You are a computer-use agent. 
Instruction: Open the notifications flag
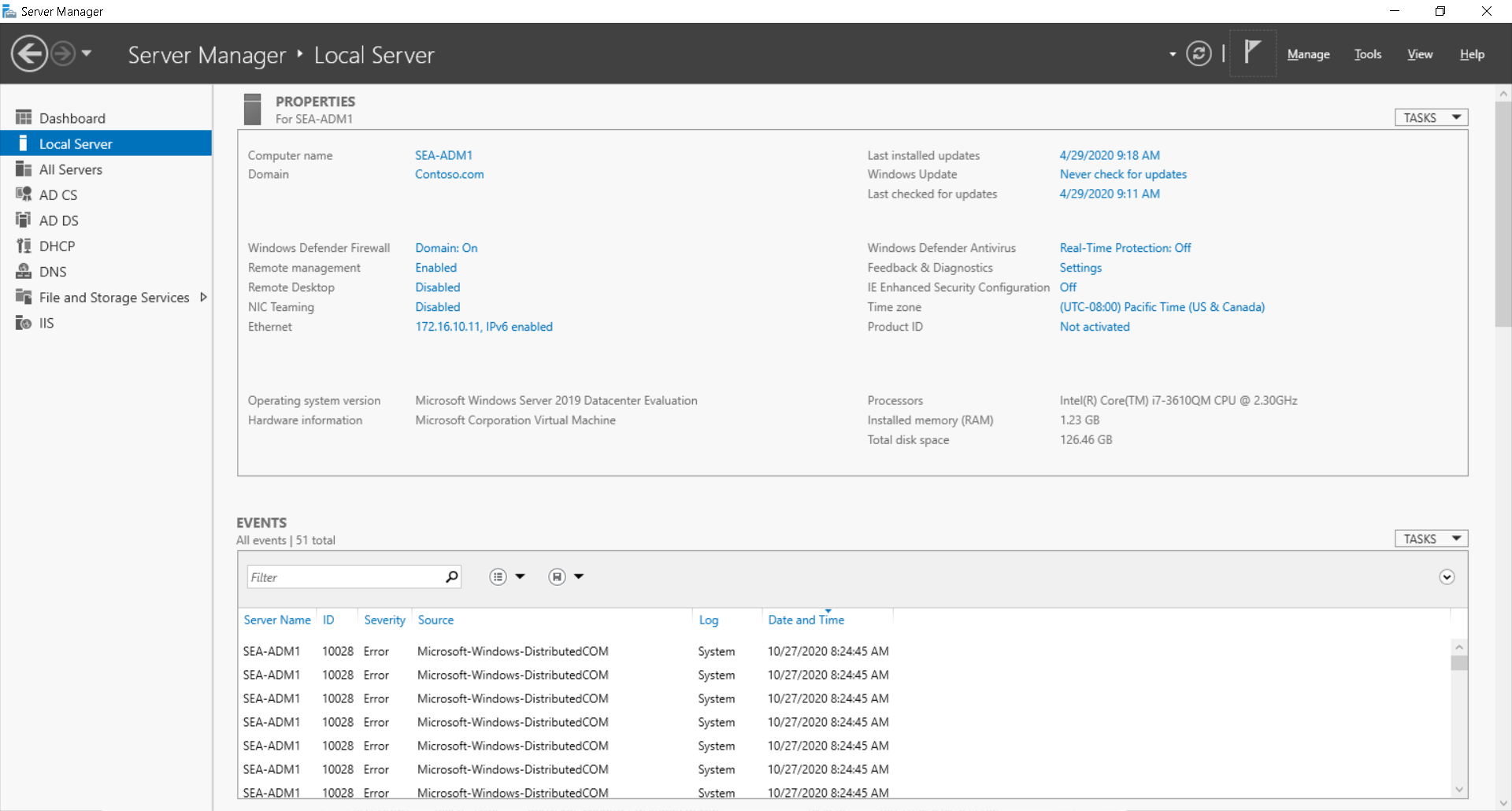pyautogui.click(x=1252, y=53)
